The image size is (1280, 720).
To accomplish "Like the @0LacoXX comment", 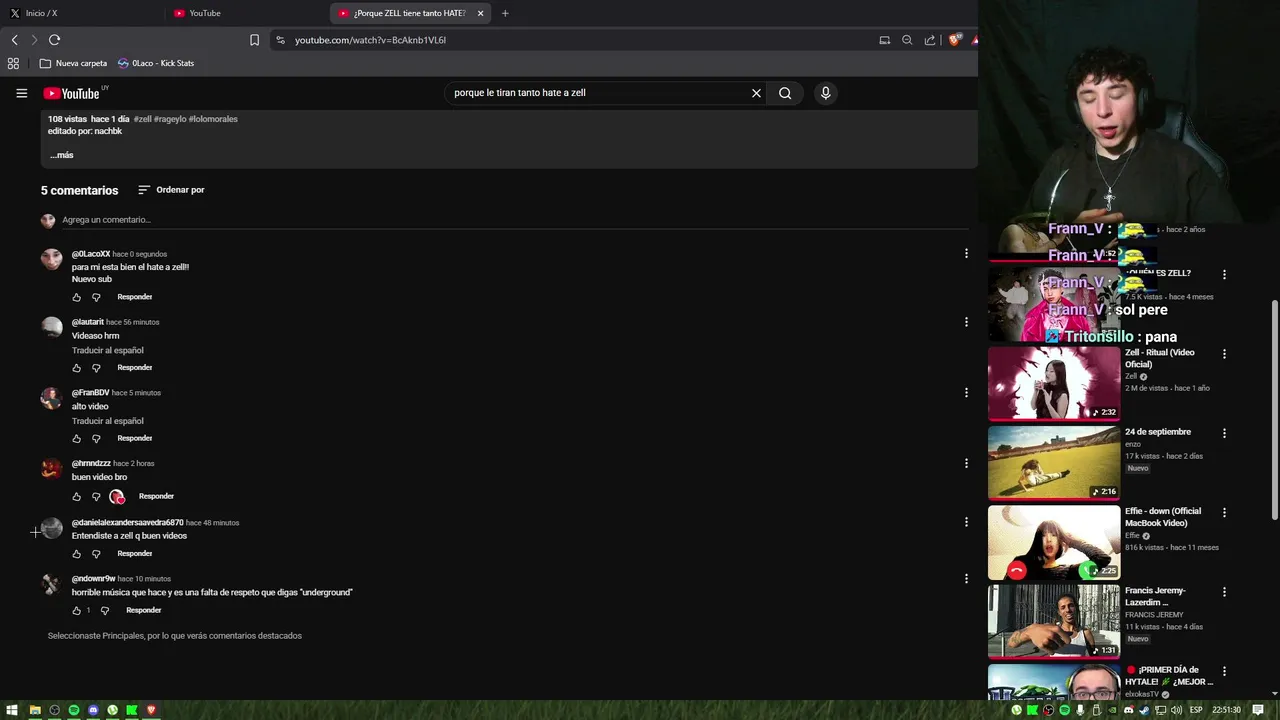I will pyautogui.click(x=76, y=297).
